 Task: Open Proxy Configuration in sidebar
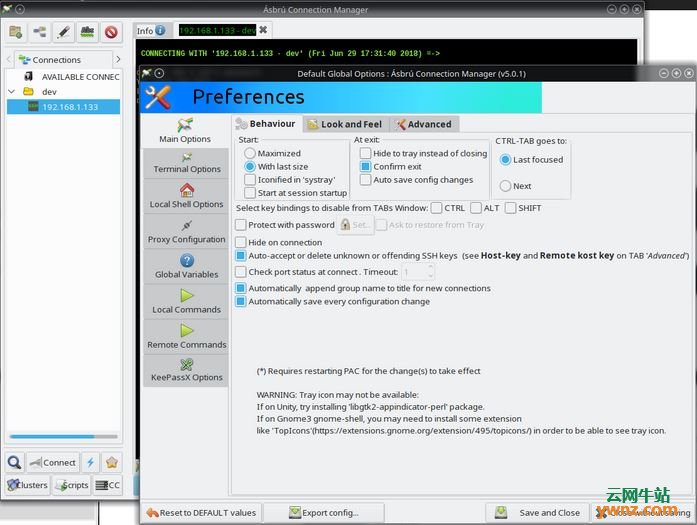pyautogui.click(x=186, y=231)
